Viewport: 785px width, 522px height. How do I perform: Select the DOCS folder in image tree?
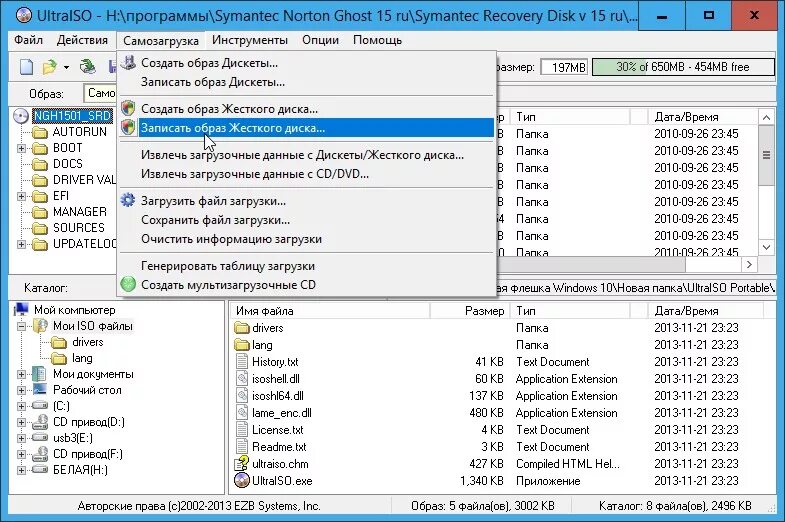pos(68,164)
